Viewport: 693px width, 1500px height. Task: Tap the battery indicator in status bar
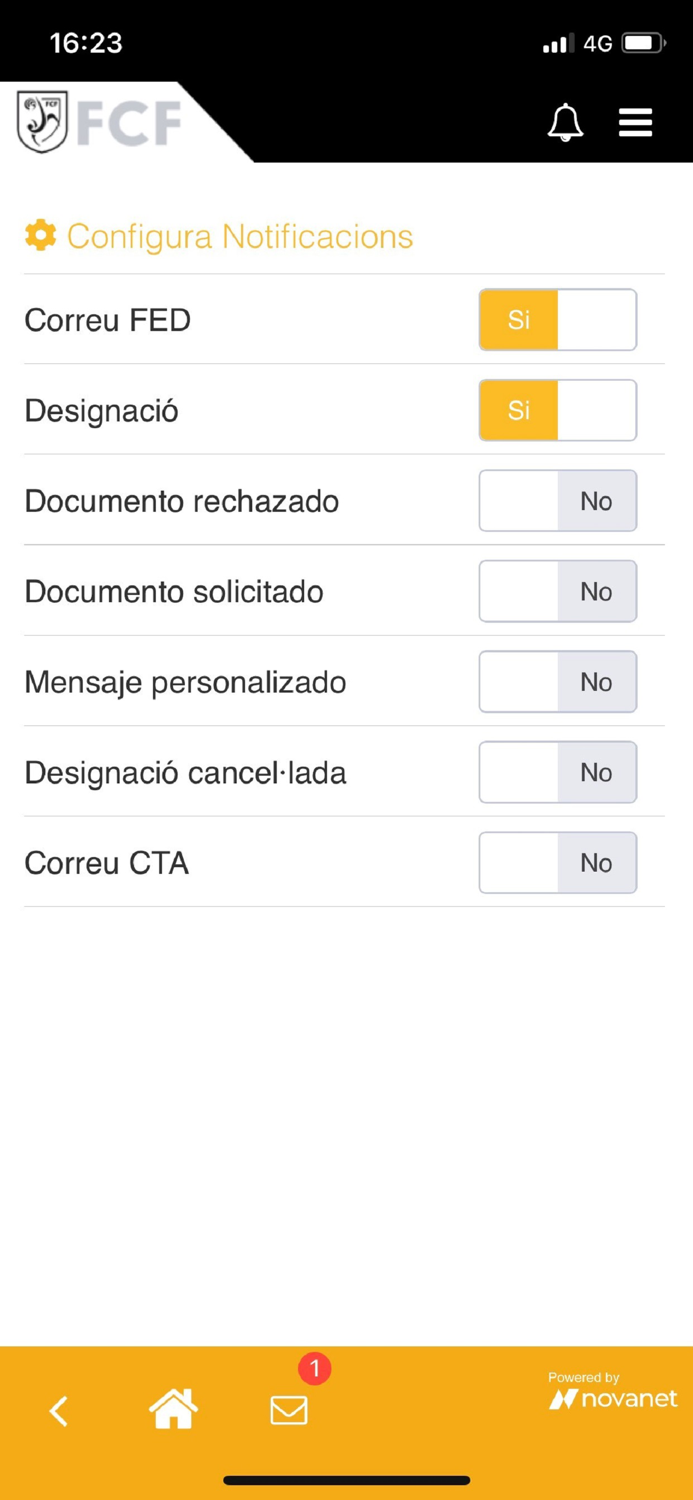click(641, 42)
